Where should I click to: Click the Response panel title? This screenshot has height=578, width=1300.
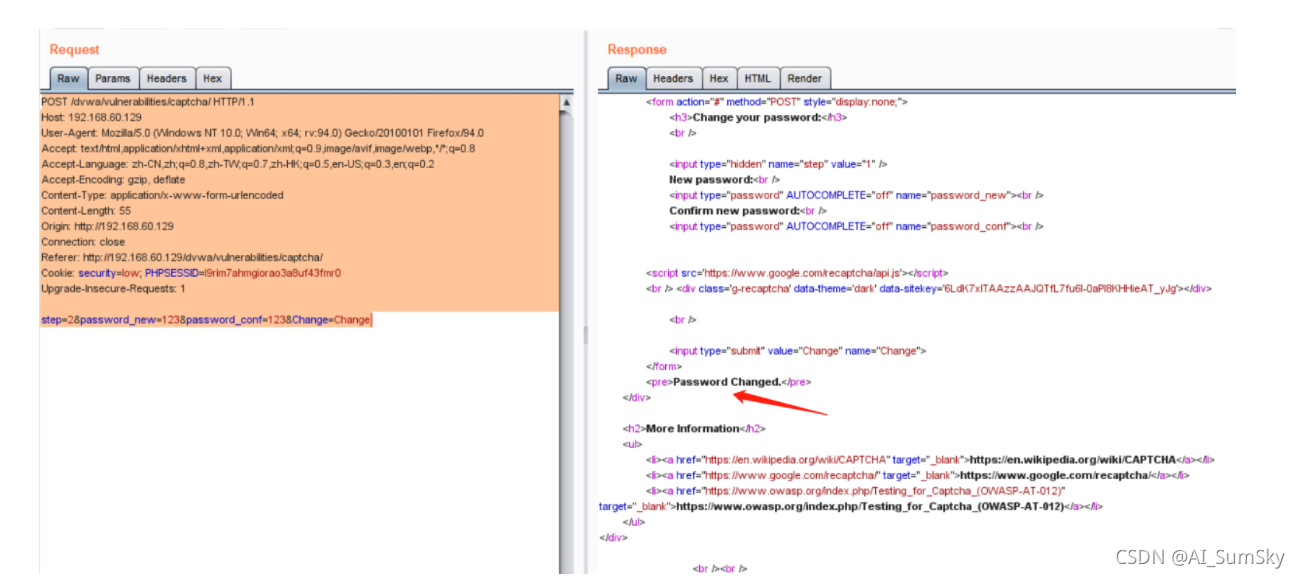(637, 50)
